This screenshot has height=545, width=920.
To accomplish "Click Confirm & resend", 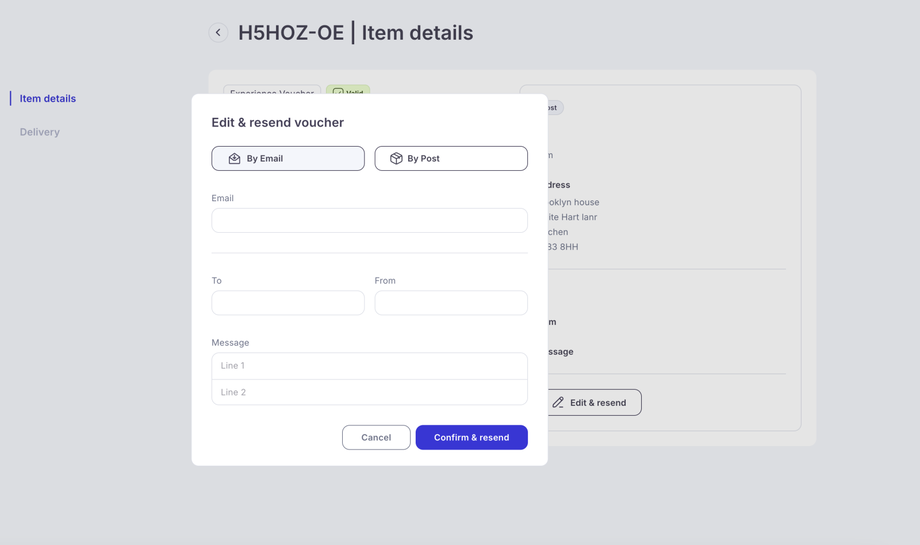I will [471, 438].
